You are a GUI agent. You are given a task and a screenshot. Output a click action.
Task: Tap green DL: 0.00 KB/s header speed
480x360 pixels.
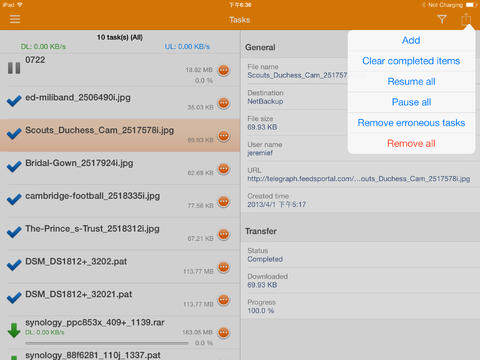43,47
